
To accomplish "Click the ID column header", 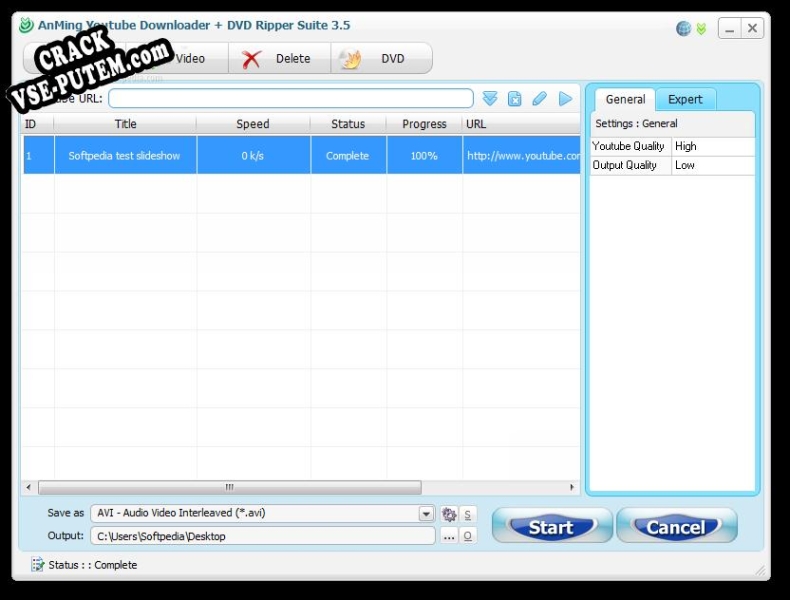I will coord(38,124).
